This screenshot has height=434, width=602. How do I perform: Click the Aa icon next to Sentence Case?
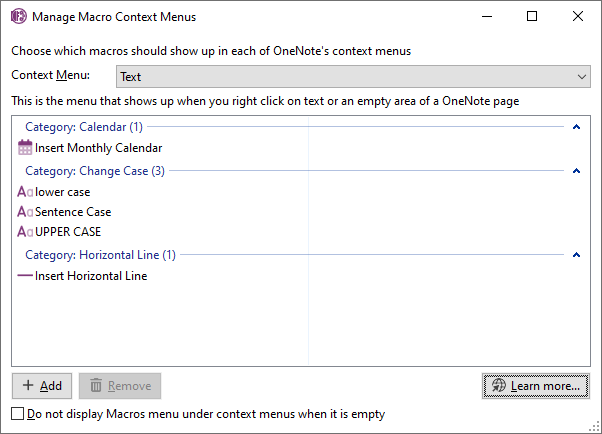[x=26, y=212]
